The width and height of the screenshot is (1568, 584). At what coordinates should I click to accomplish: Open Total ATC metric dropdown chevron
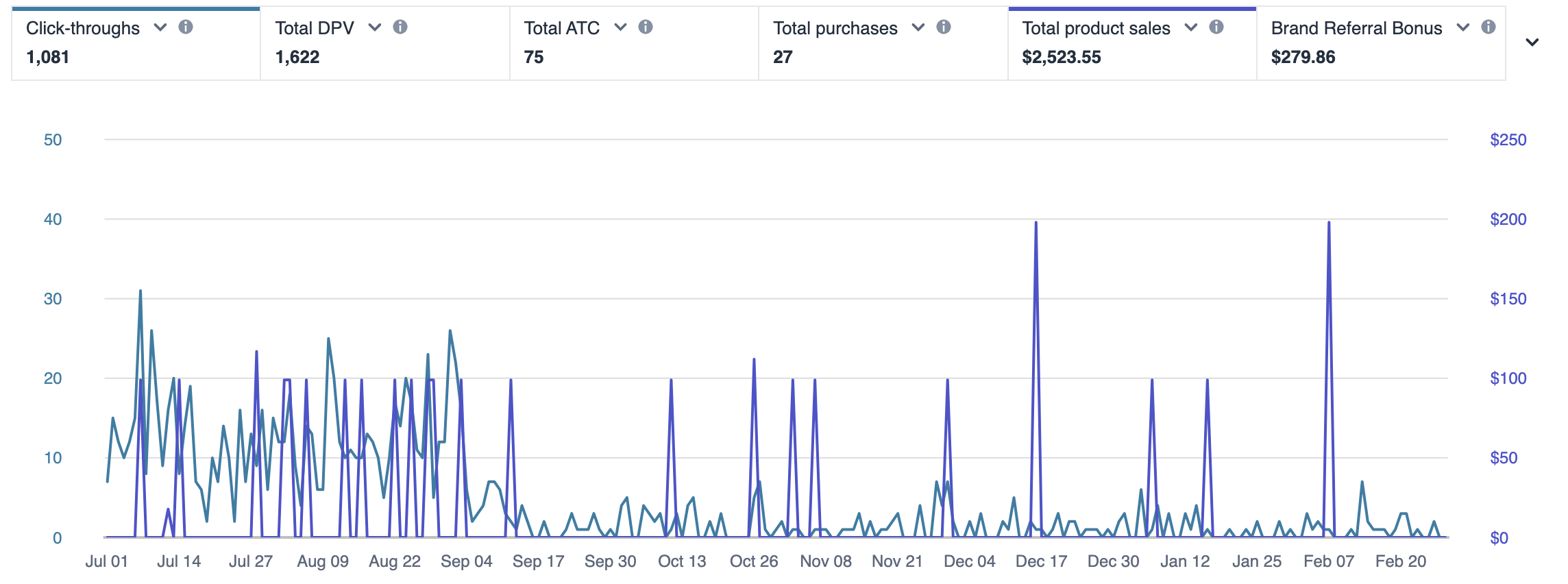[620, 27]
